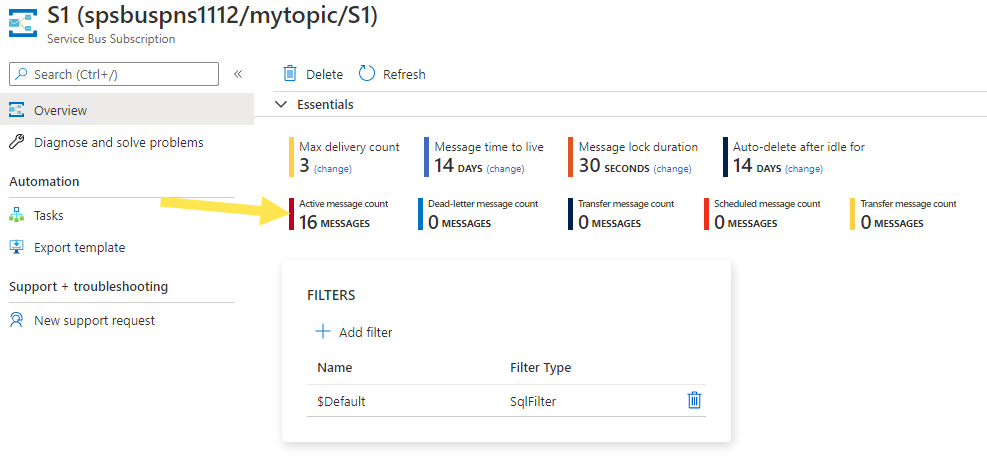The height and width of the screenshot is (469, 987).
Task: Click the plus icon beside Add filter
Action: point(322,332)
